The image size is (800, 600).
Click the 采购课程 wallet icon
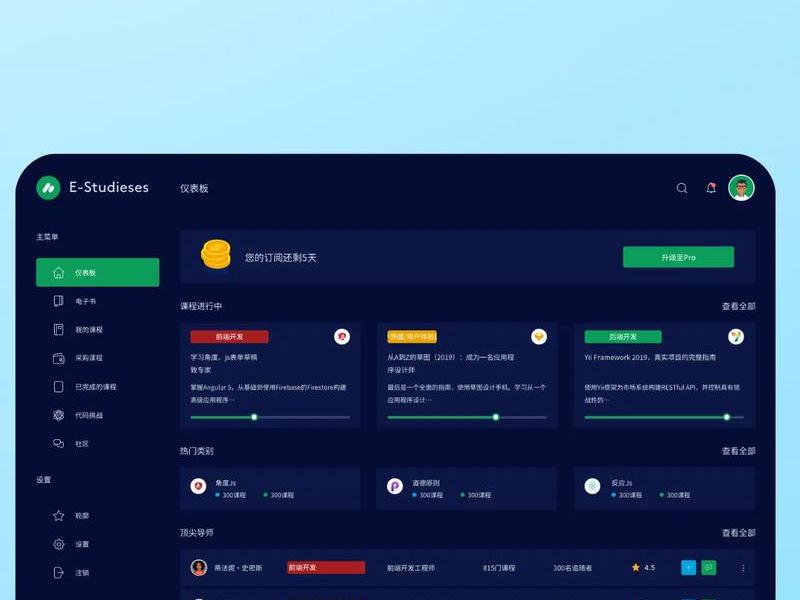click(59, 358)
